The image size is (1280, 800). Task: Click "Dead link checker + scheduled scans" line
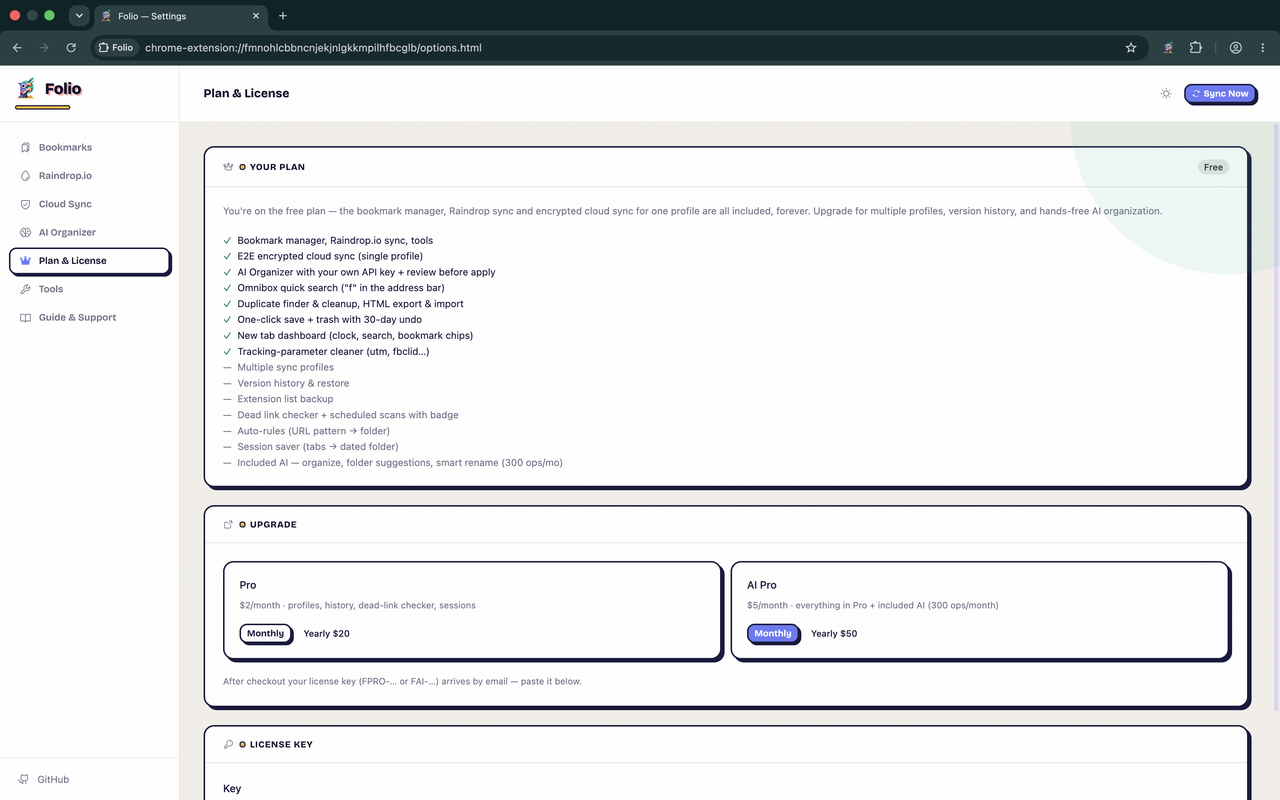(x=348, y=415)
